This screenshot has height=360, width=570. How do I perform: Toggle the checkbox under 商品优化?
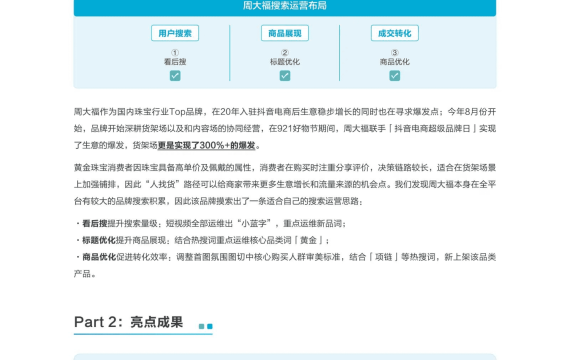394,76
